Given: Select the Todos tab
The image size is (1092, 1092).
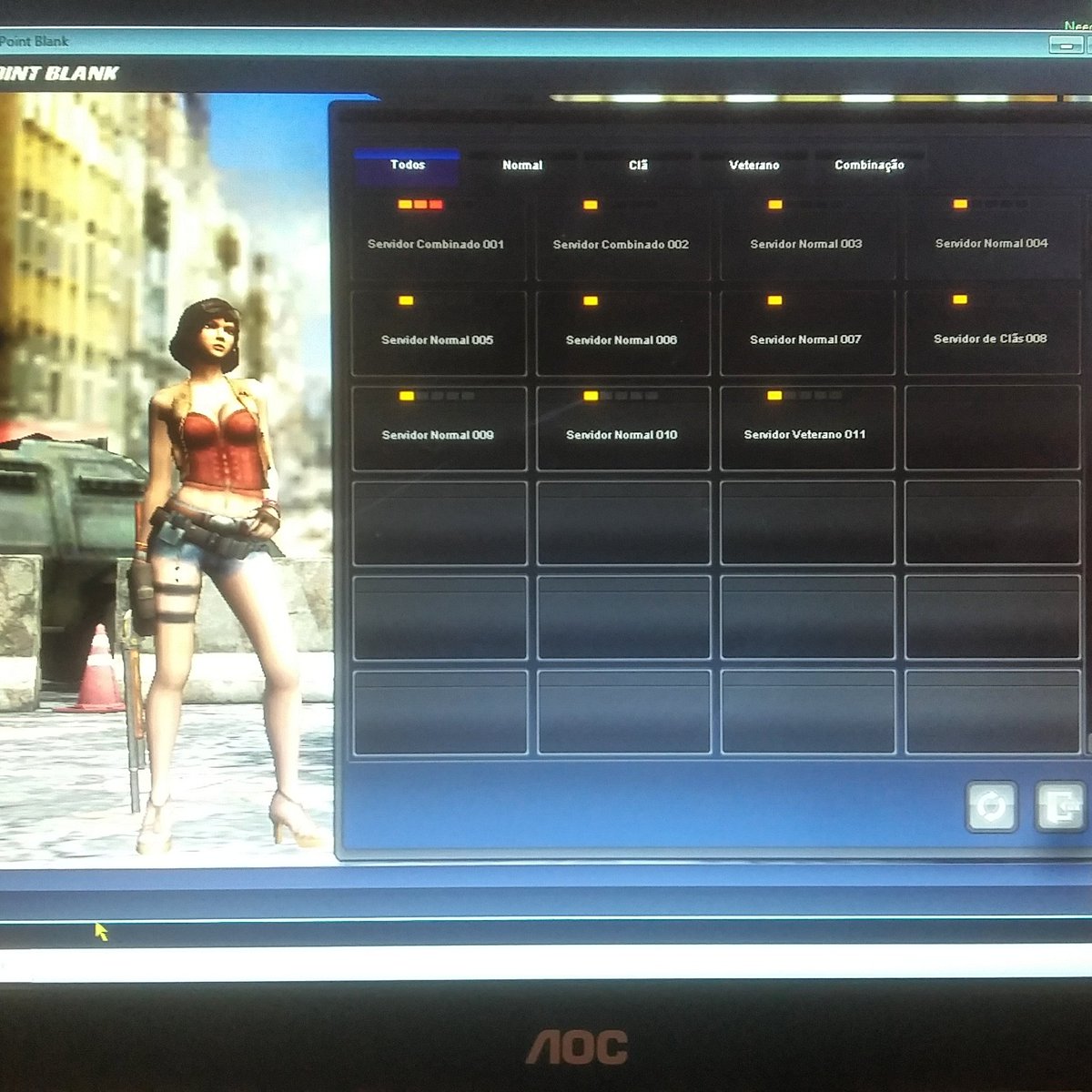Looking at the screenshot, I should [x=407, y=165].
